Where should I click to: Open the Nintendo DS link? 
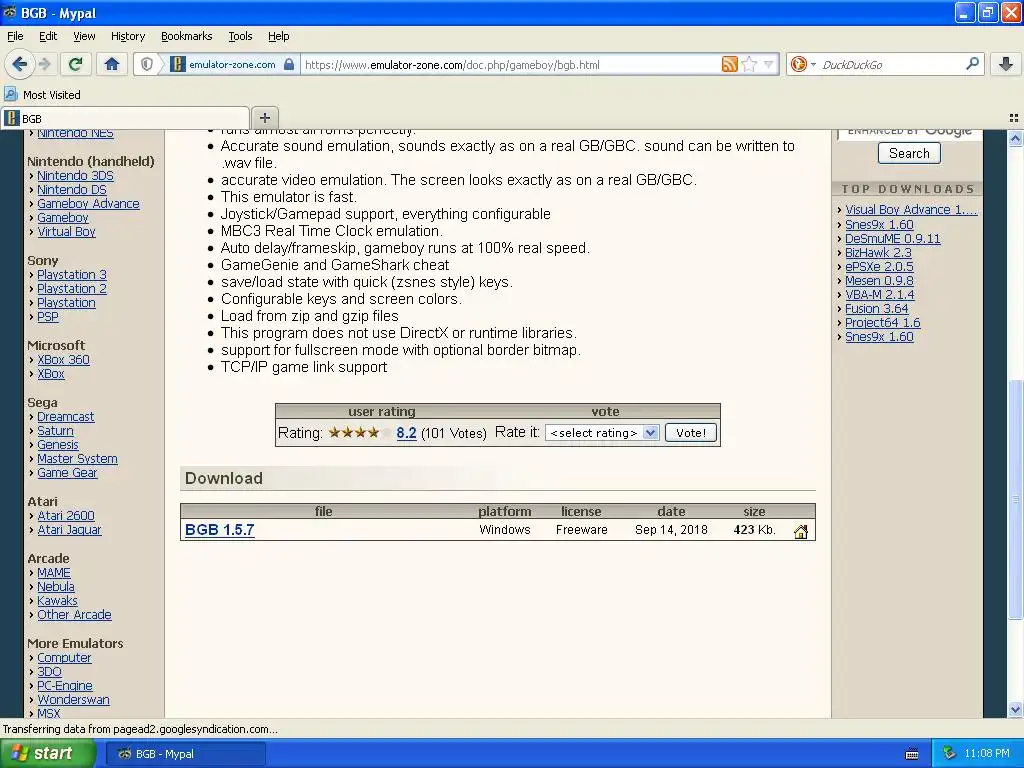click(x=72, y=189)
